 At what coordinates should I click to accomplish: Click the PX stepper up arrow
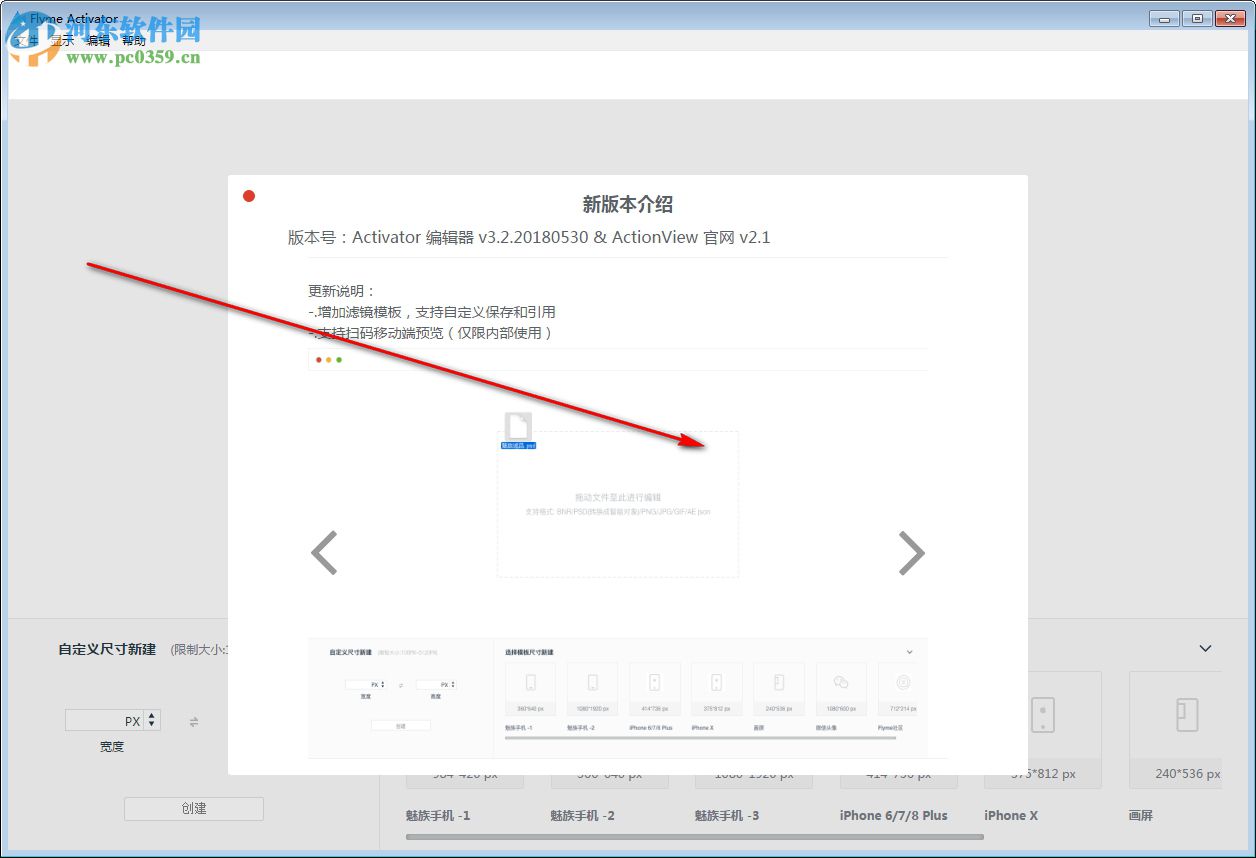[x=151, y=715]
